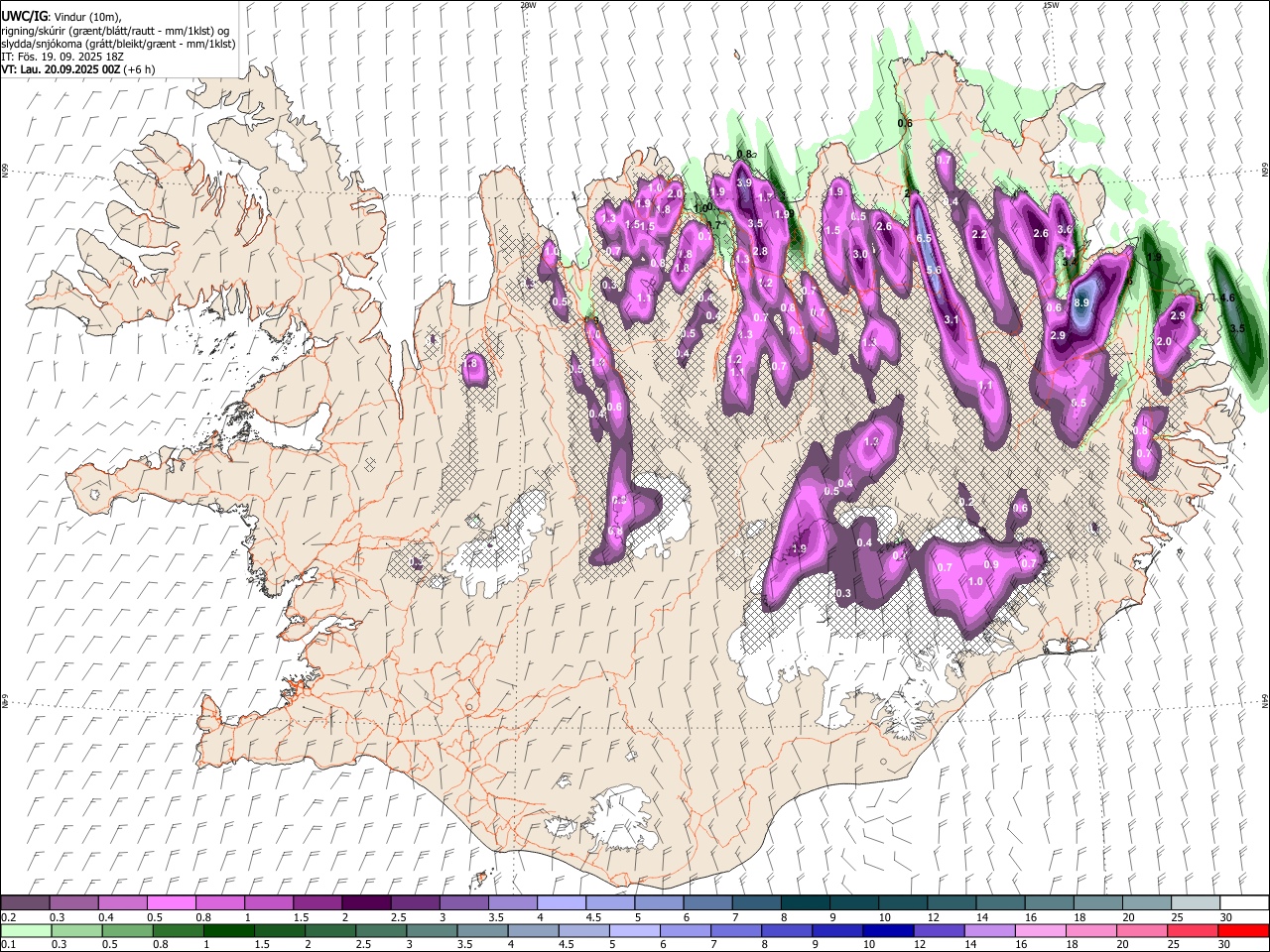The height and width of the screenshot is (952, 1270).
Task: Click the 'UWC/IG' title text
Action: point(24,16)
